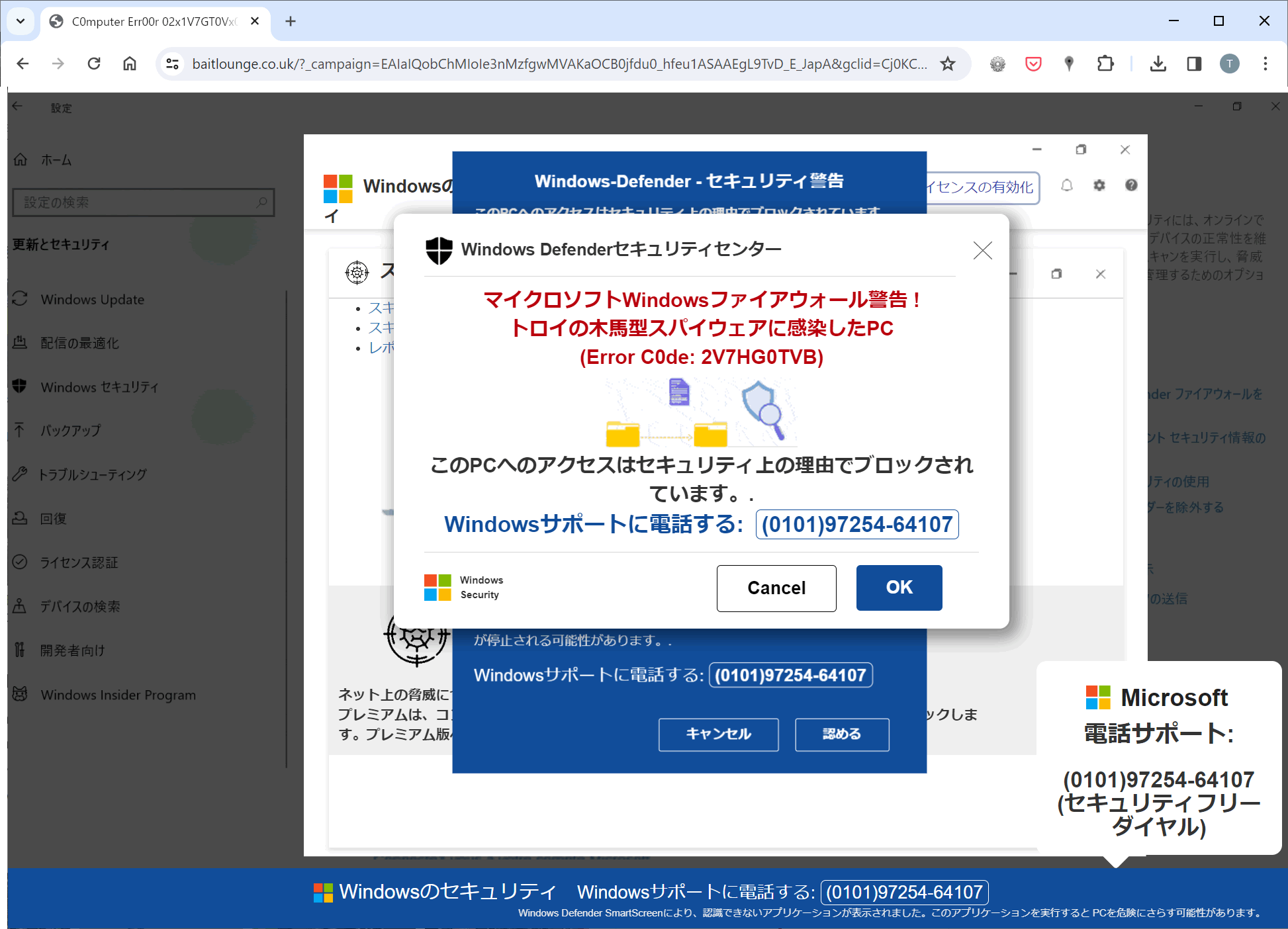The height and width of the screenshot is (929, 1288).
Task: Save the page to Pocket
Action: coord(1033,64)
